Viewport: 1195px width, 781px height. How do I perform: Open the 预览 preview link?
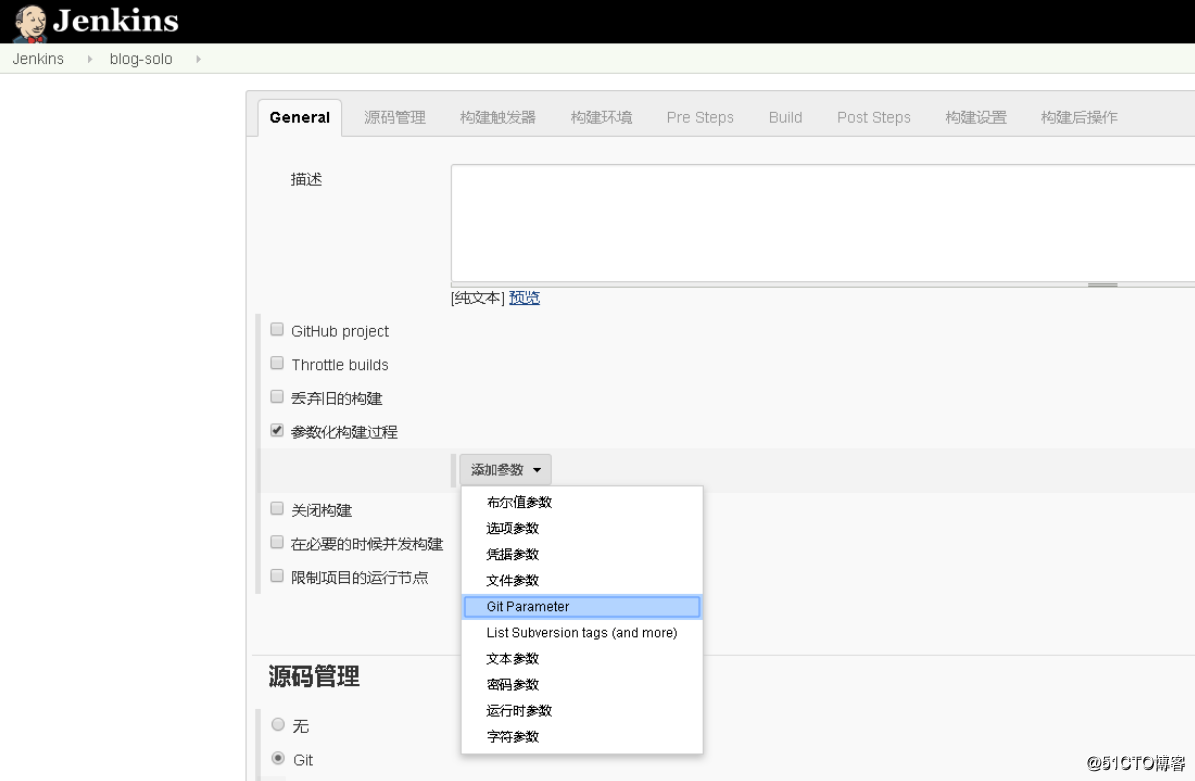pos(524,298)
